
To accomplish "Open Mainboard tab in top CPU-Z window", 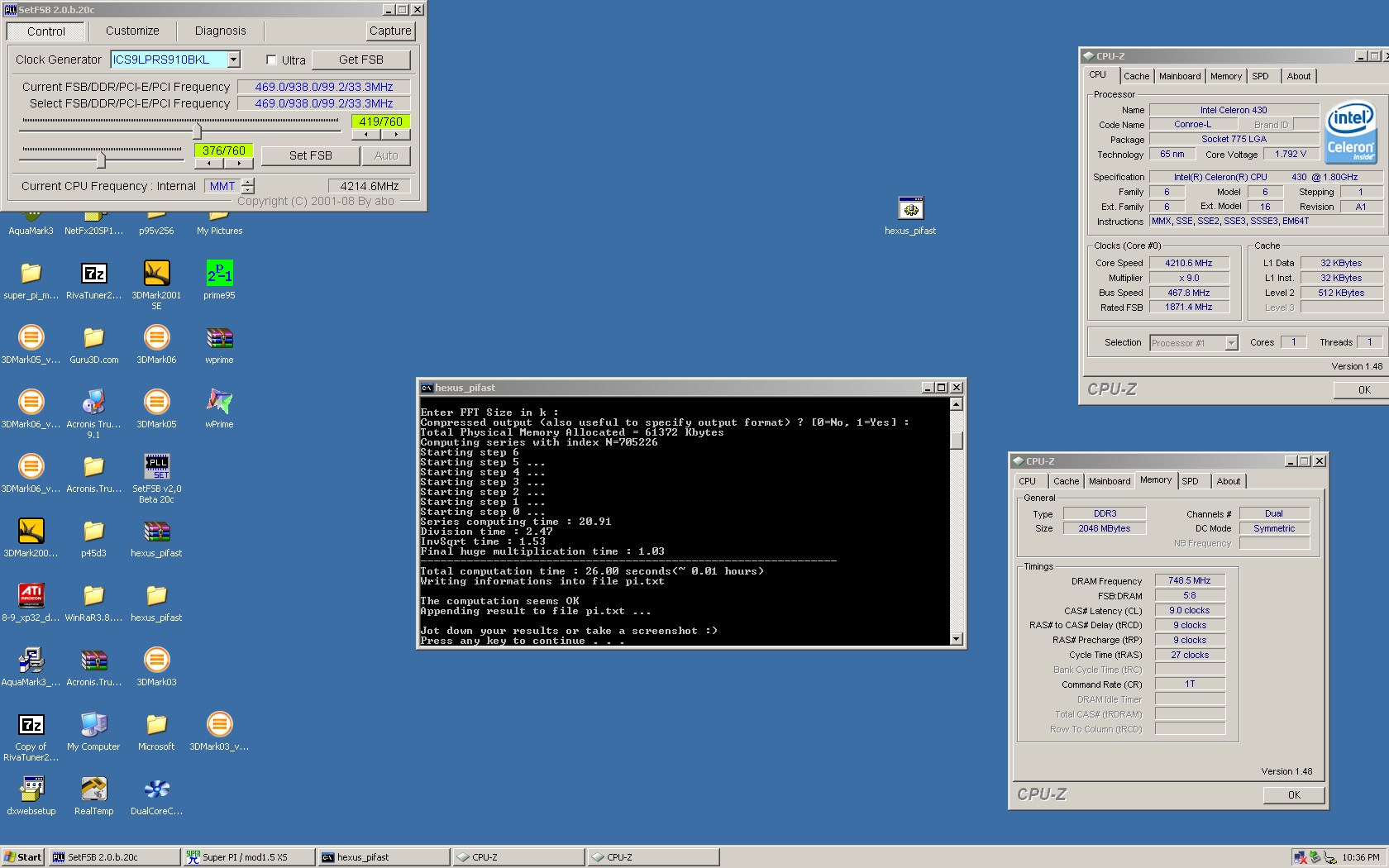I will coord(1180,76).
